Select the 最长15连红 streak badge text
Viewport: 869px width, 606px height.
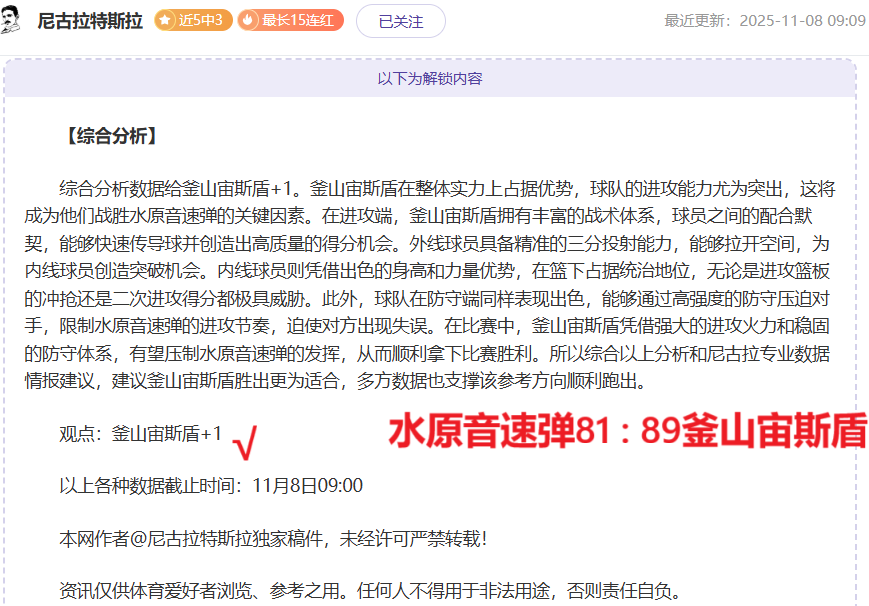coord(300,20)
